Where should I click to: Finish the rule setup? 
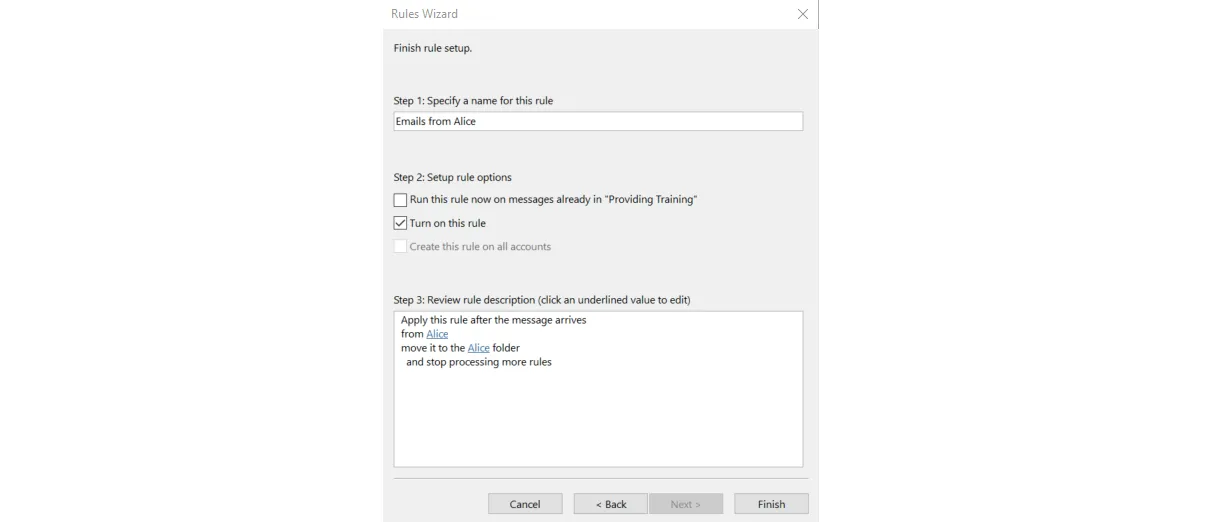[x=771, y=504]
